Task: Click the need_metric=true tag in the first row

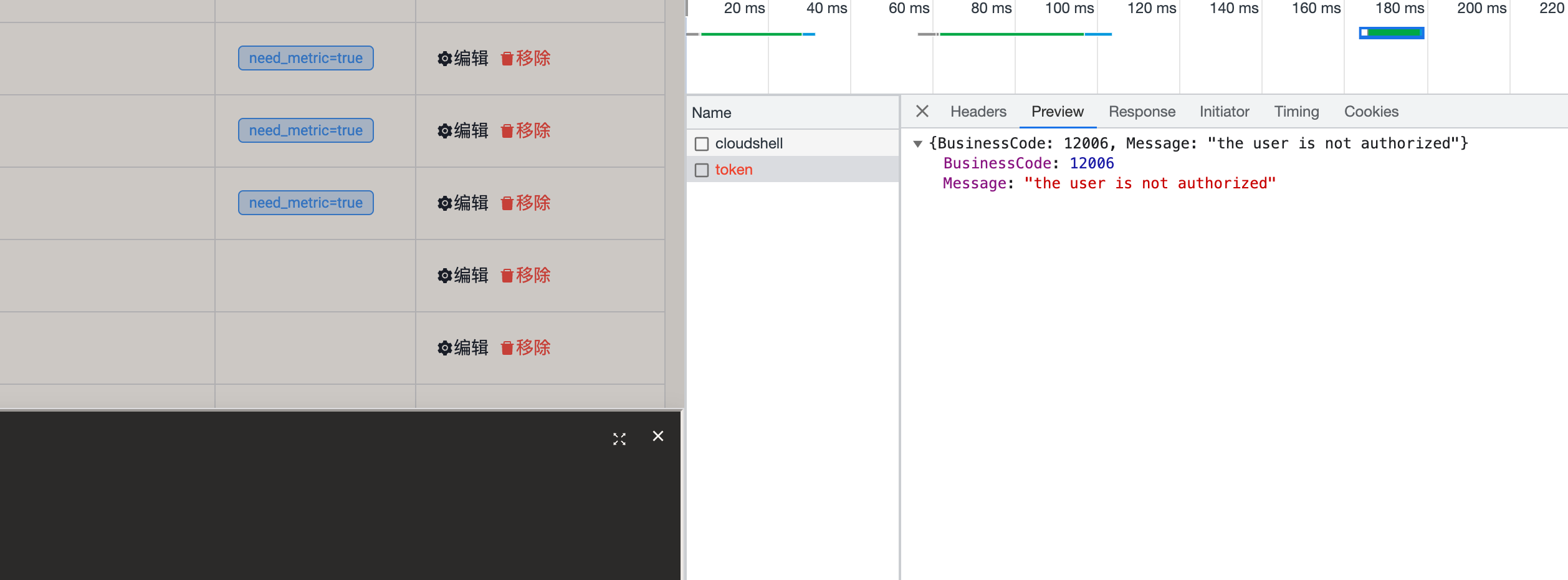Action: click(305, 58)
